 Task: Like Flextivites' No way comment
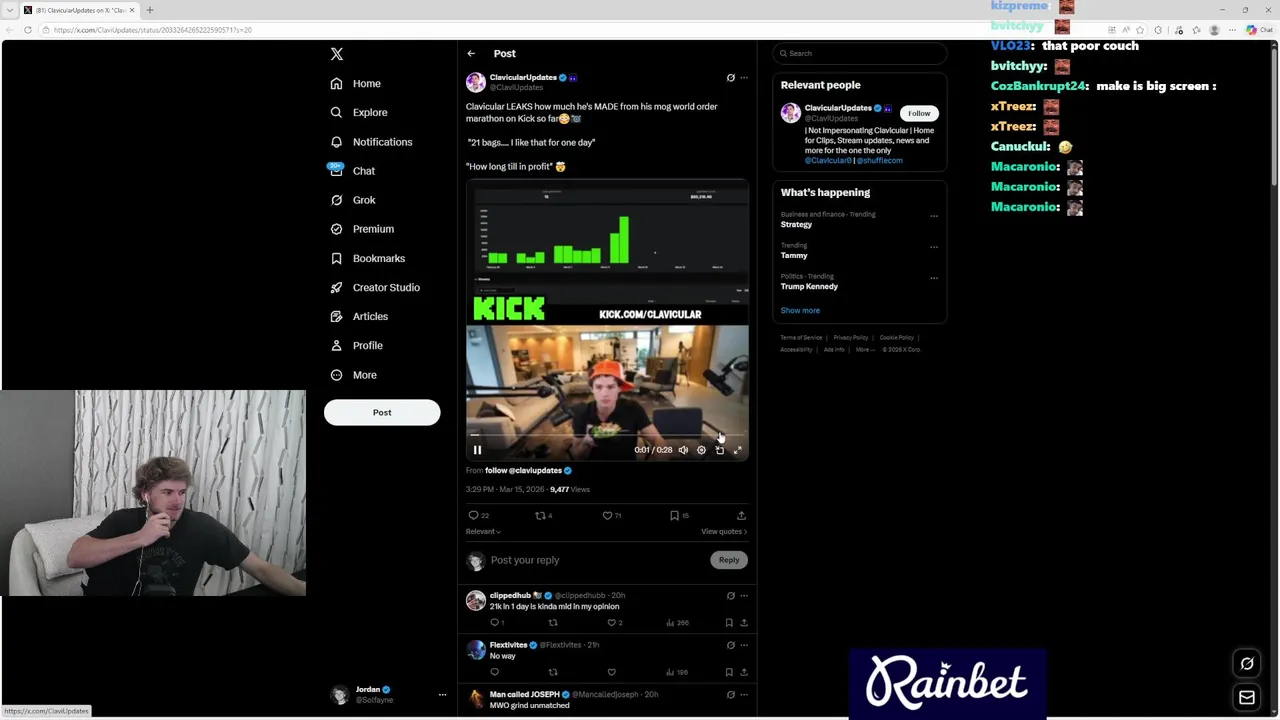click(611, 672)
